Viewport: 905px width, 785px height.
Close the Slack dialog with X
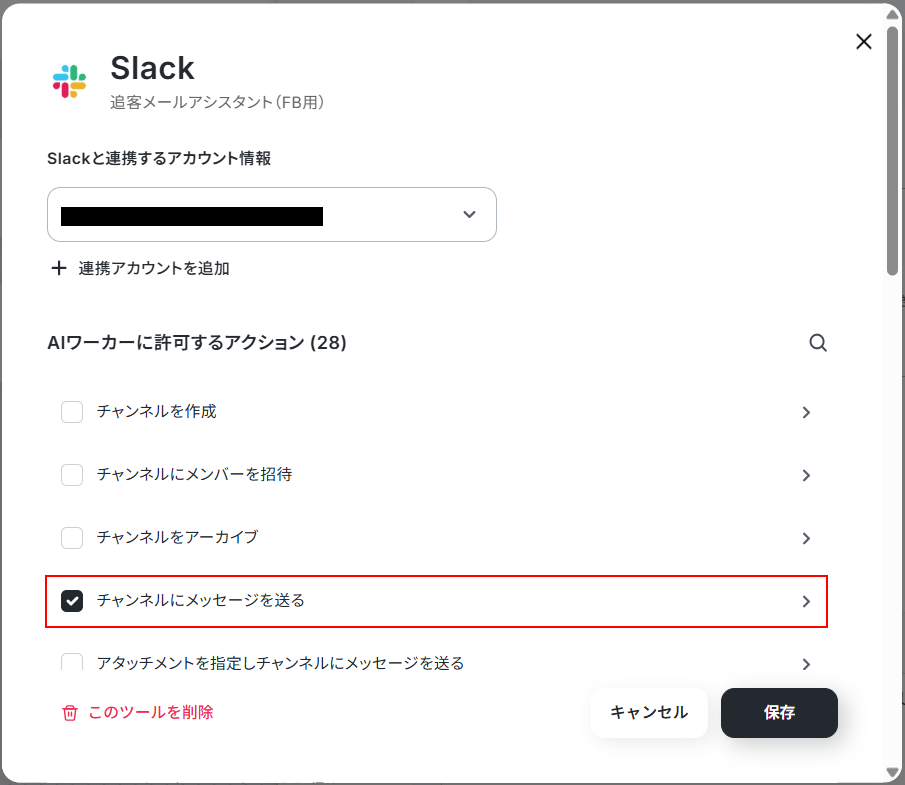[x=863, y=42]
